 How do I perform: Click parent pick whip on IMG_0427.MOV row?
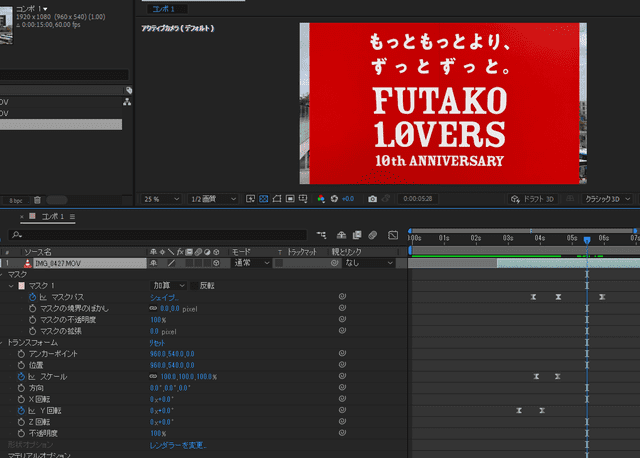[335, 263]
